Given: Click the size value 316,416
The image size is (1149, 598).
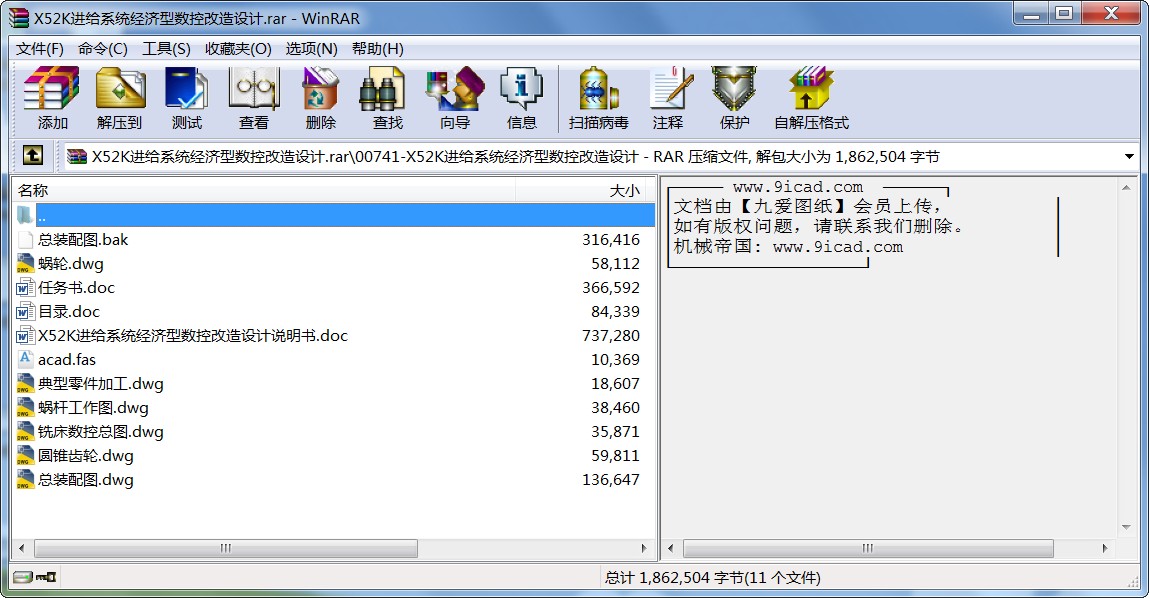Looking at the screenshot, I should pos(610,240).
